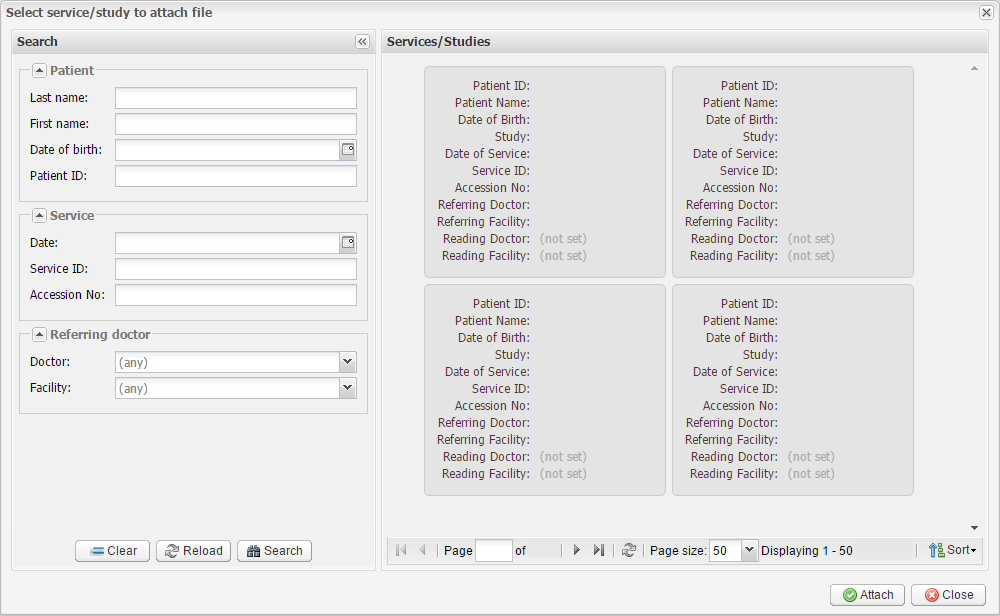This screenshot has width=1000, height=616.
Task: Focus the Patient ID search field
Action: tap(236, 177)
